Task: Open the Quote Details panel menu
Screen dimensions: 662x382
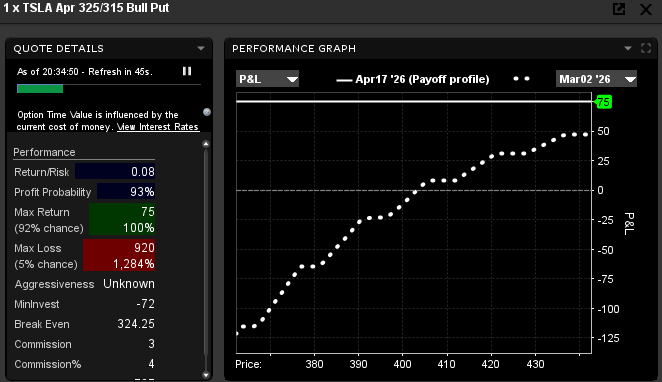Action: (201, 49)
